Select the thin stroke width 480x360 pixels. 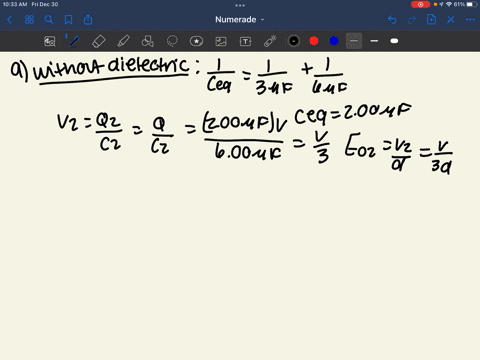coord(354,41)
